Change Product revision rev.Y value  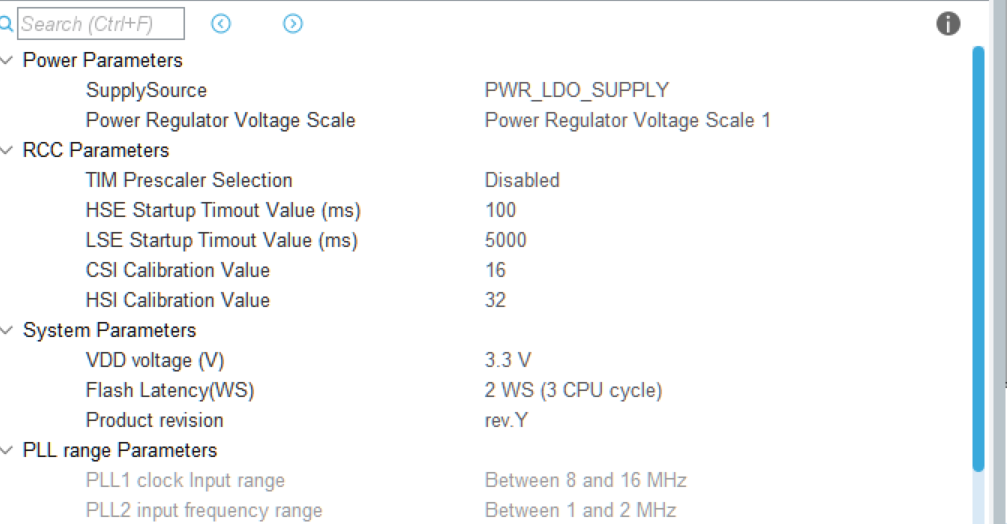click(x=506, y=420)
